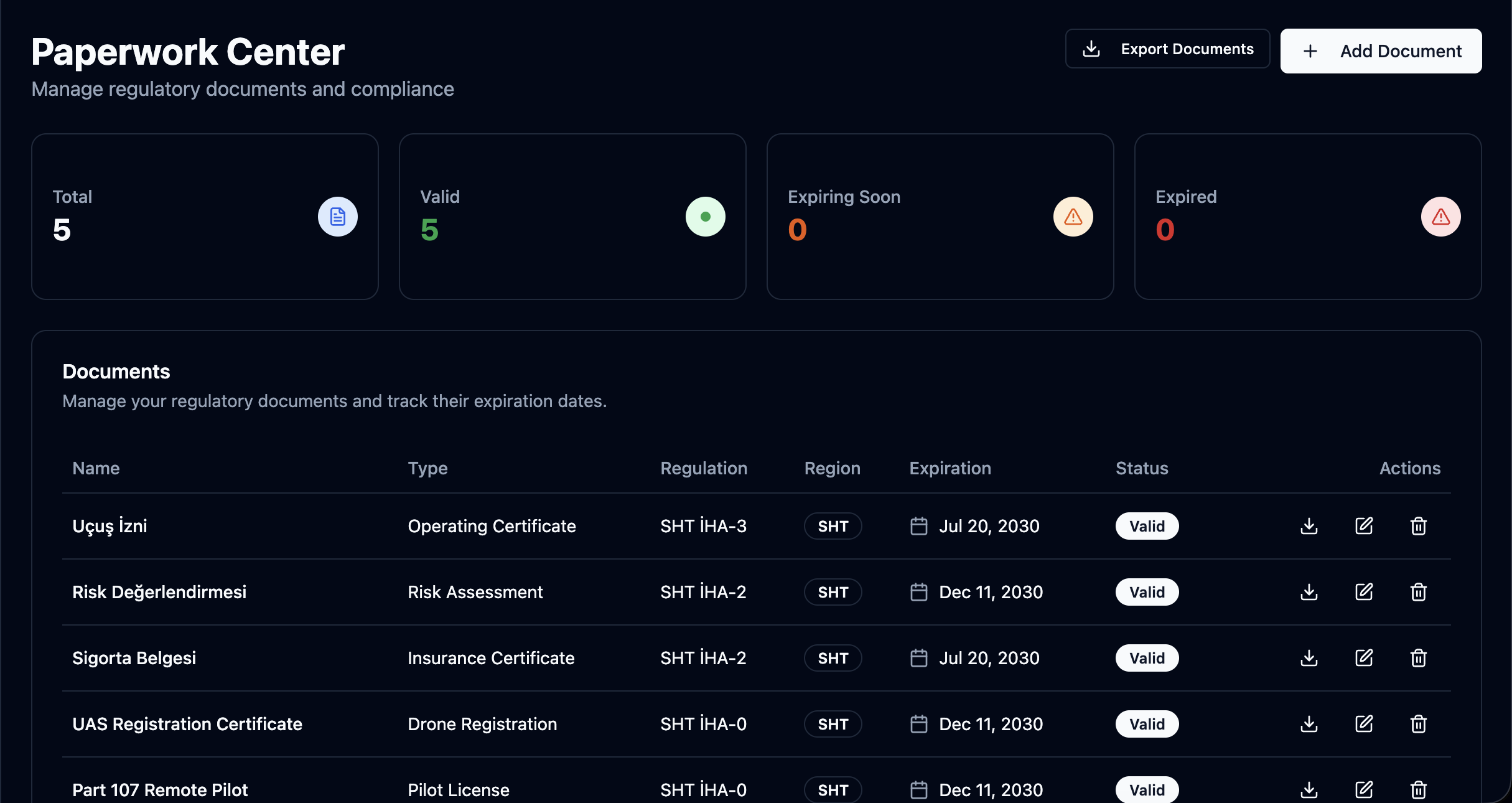
Task: Edit the Sigorta Belgesi document
Action: coord(1364,658)
